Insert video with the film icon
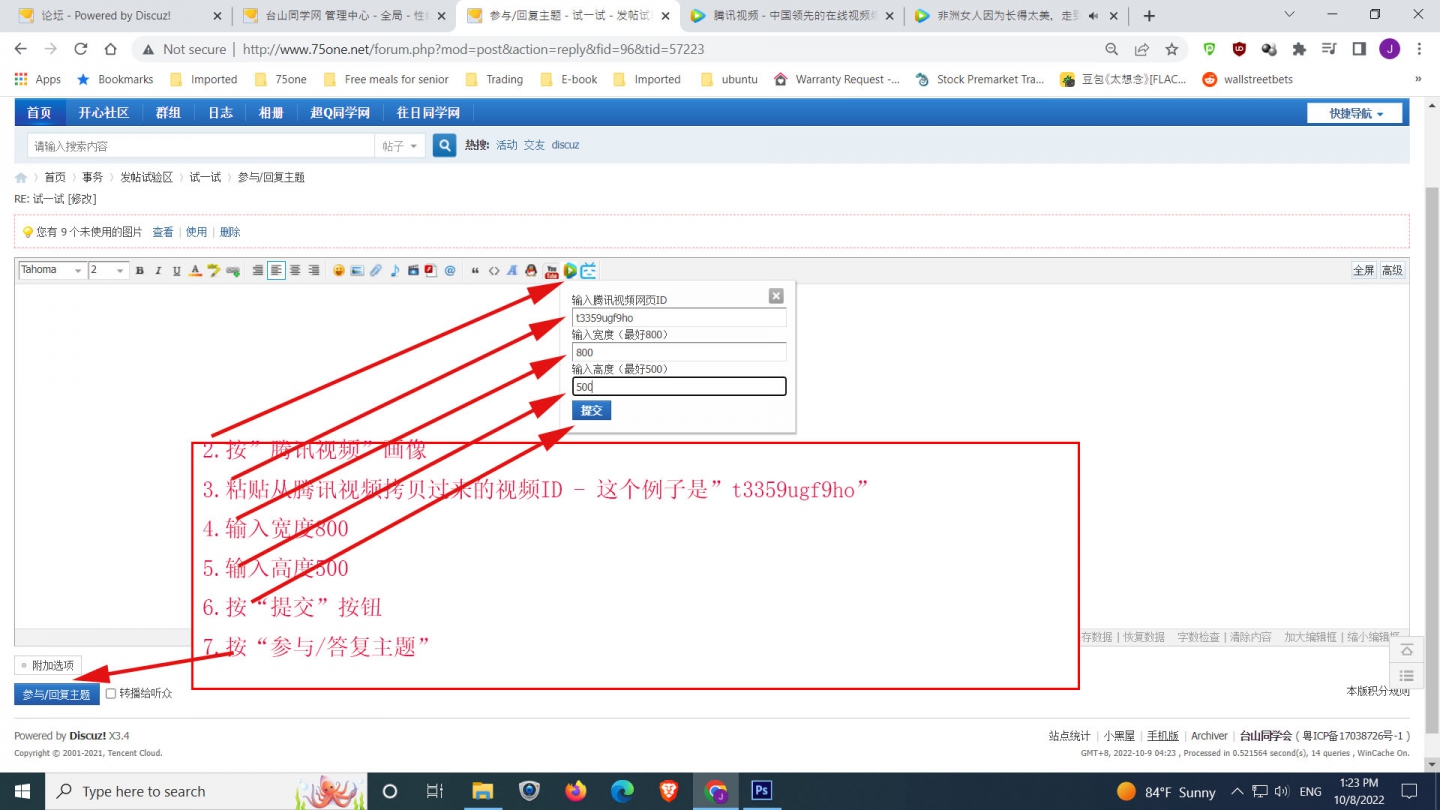 [x=413, y=270]
